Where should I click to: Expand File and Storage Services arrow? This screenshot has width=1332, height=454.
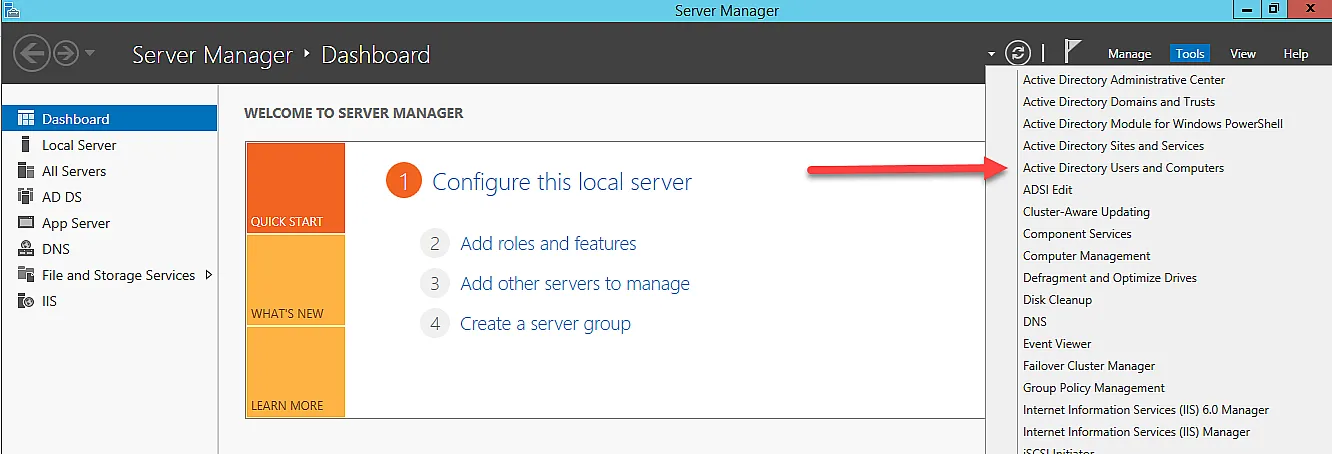209,275
